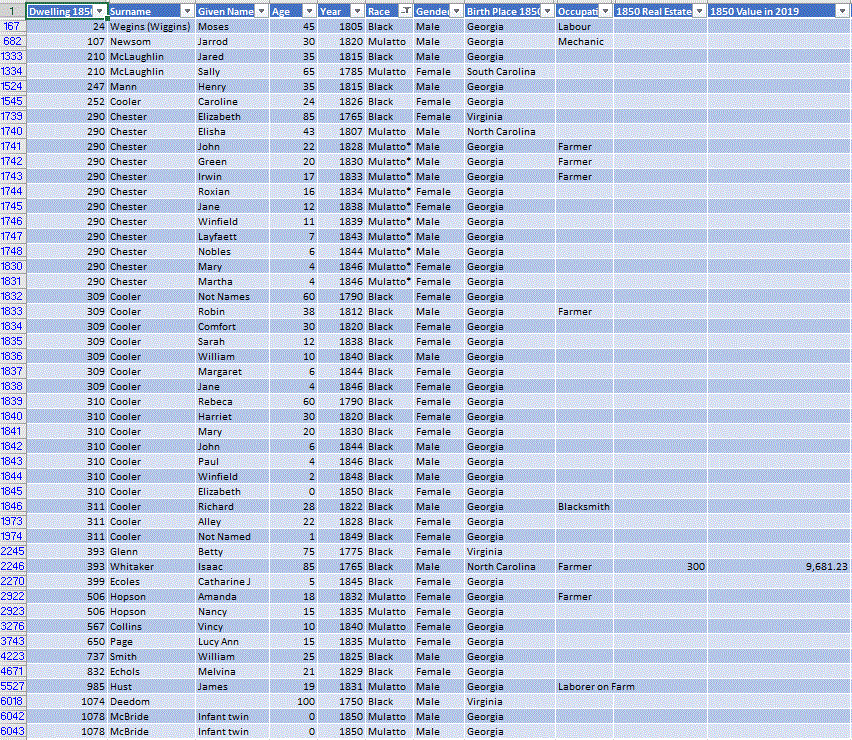Select surname cell 'Whitaker'
This screenshot has width=852, height=740.
point(151,567)
